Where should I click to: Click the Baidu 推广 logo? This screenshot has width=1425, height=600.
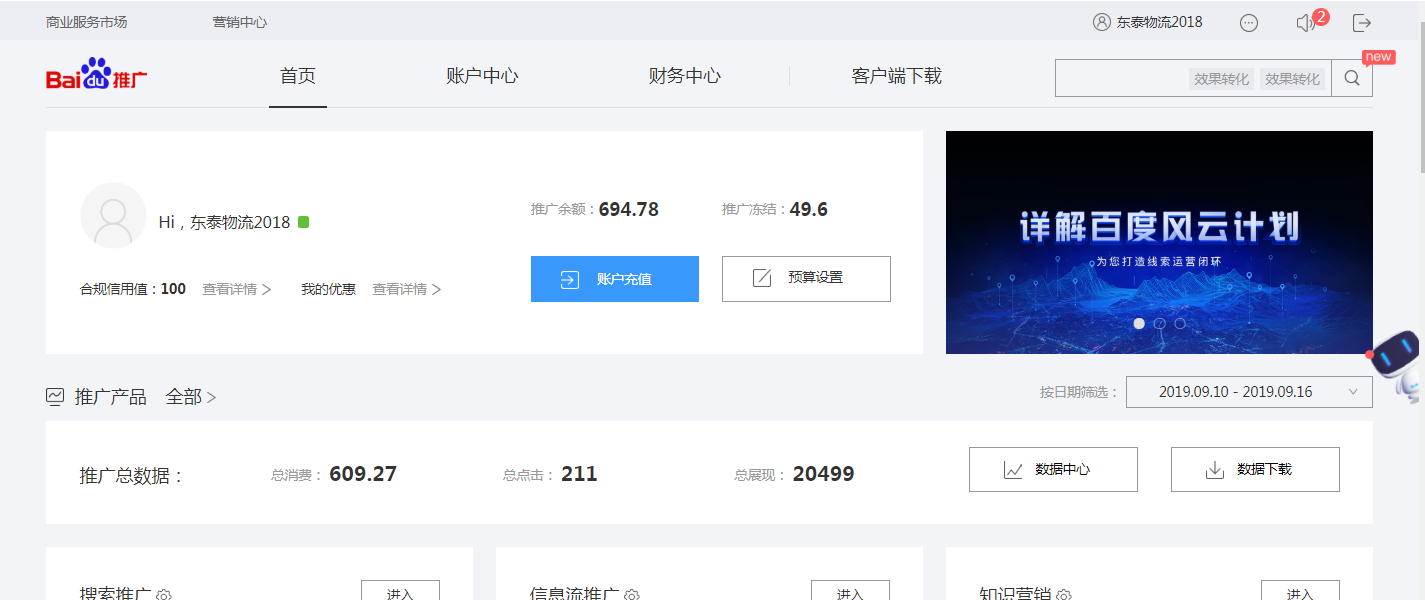pyautogui.click(x=97, y=75)
